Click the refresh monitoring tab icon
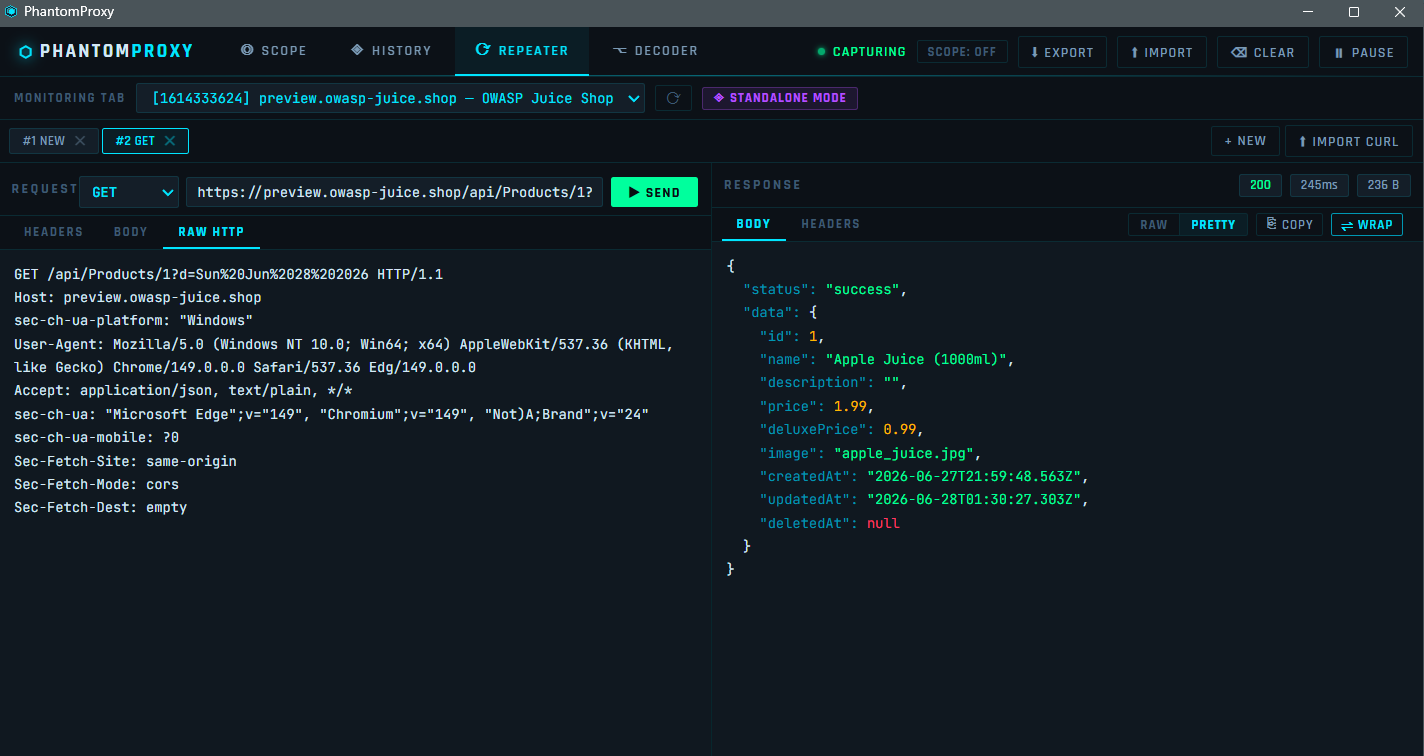 click(673, 98)
